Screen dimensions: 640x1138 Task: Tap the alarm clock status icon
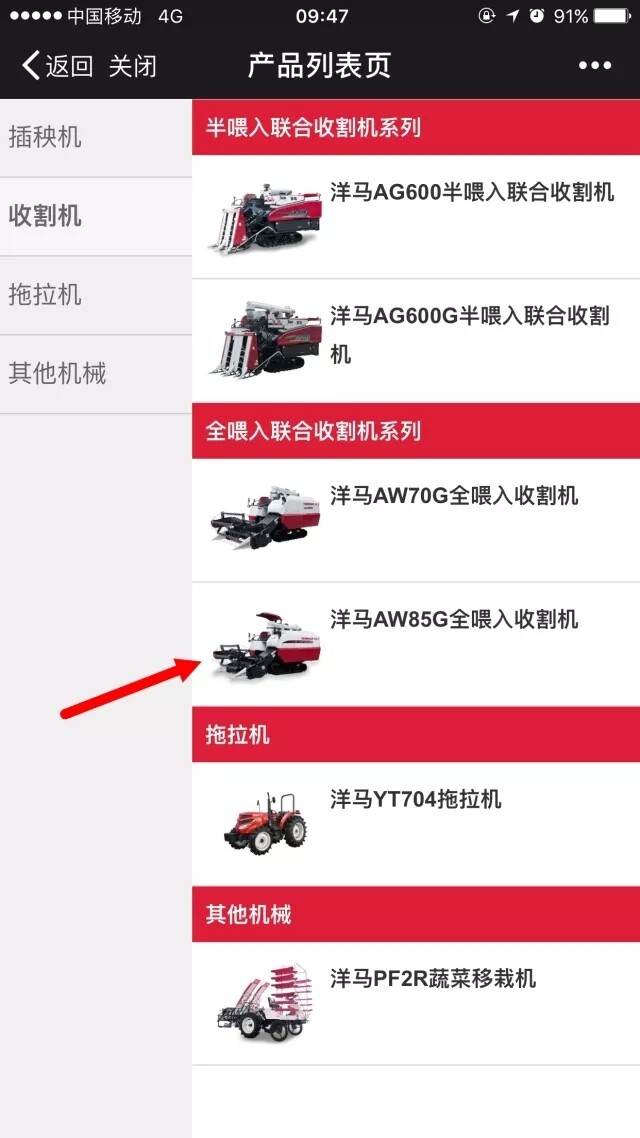[x=537, y=16]
